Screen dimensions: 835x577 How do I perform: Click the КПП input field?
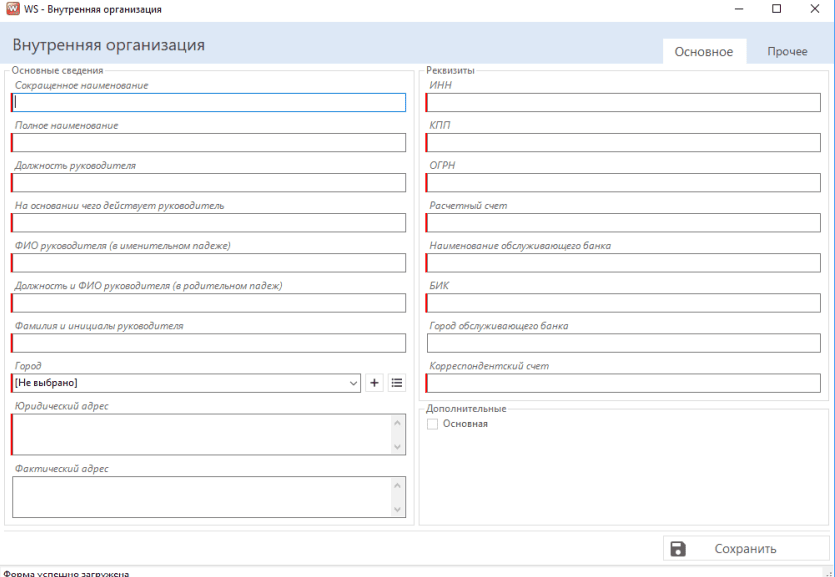coord(624,142)
